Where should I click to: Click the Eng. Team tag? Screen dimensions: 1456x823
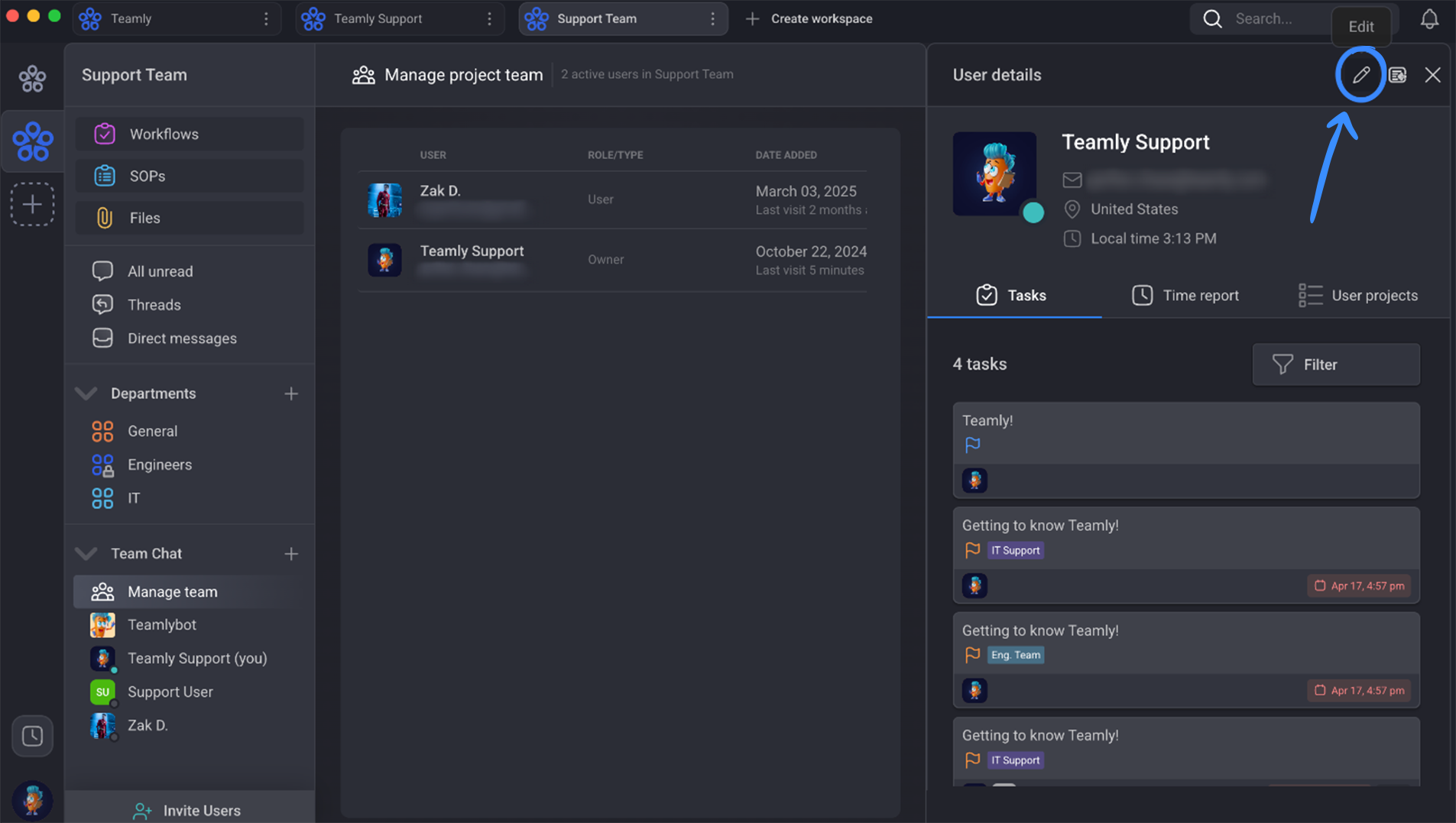point(1015,655)
